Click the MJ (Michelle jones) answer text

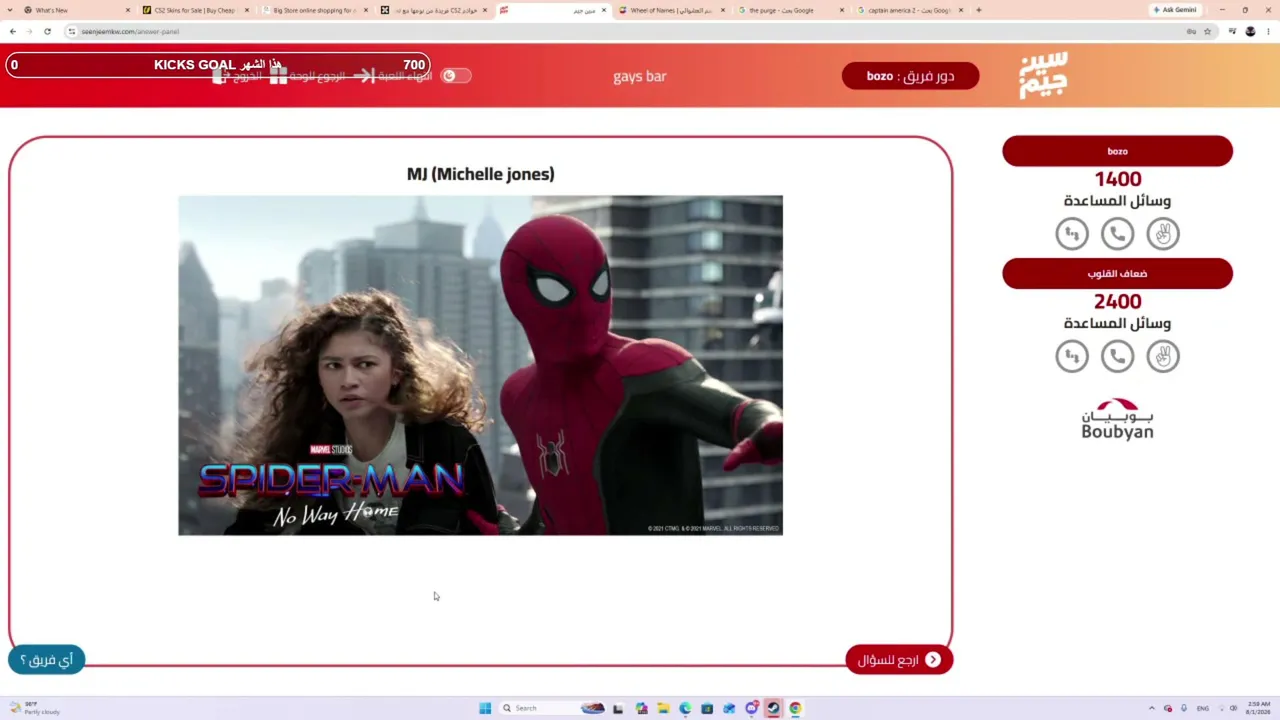(480, 174)
